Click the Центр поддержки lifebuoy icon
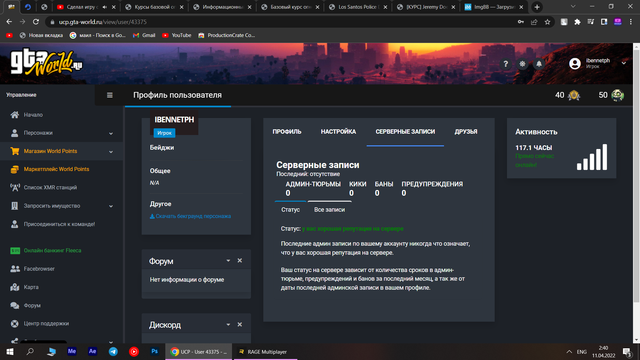Image resolution: width=640 pixels, height=360 pixels. (x=15, y=324)
